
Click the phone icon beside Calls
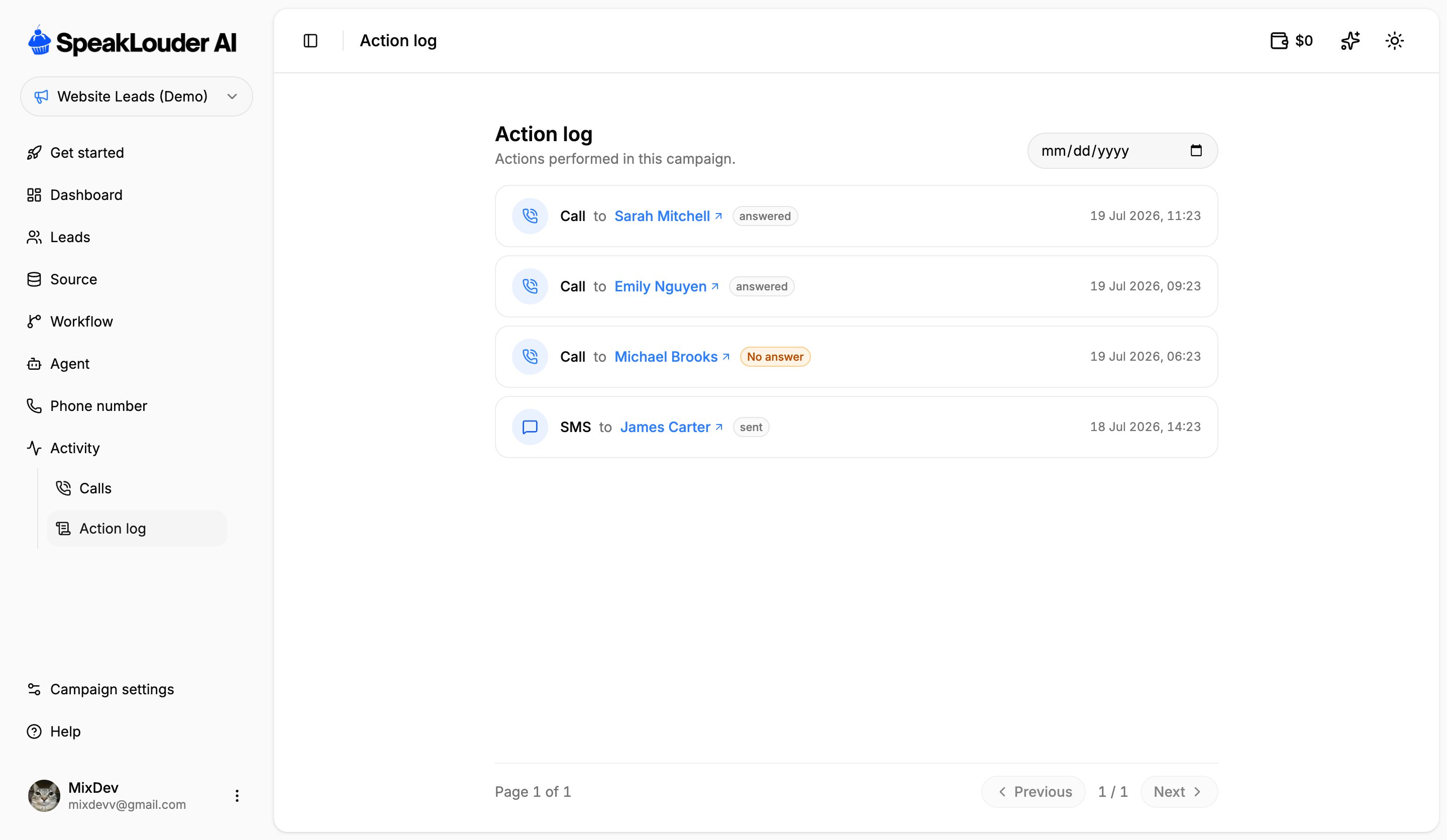(x=63, y=489)
